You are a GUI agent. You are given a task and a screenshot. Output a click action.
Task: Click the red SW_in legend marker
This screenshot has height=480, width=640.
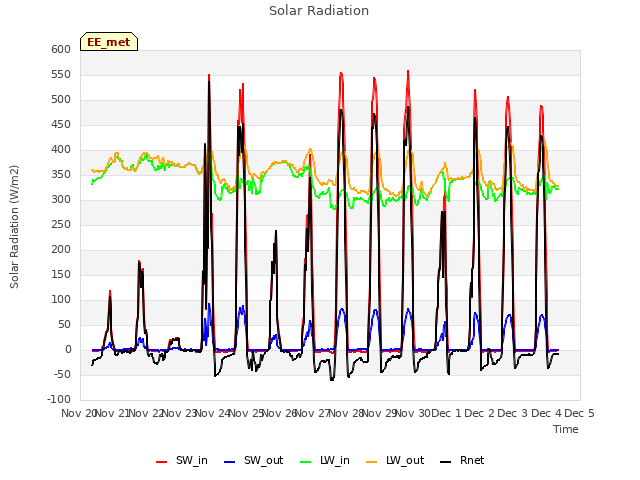pyautogui.click(x=162, y=462)
